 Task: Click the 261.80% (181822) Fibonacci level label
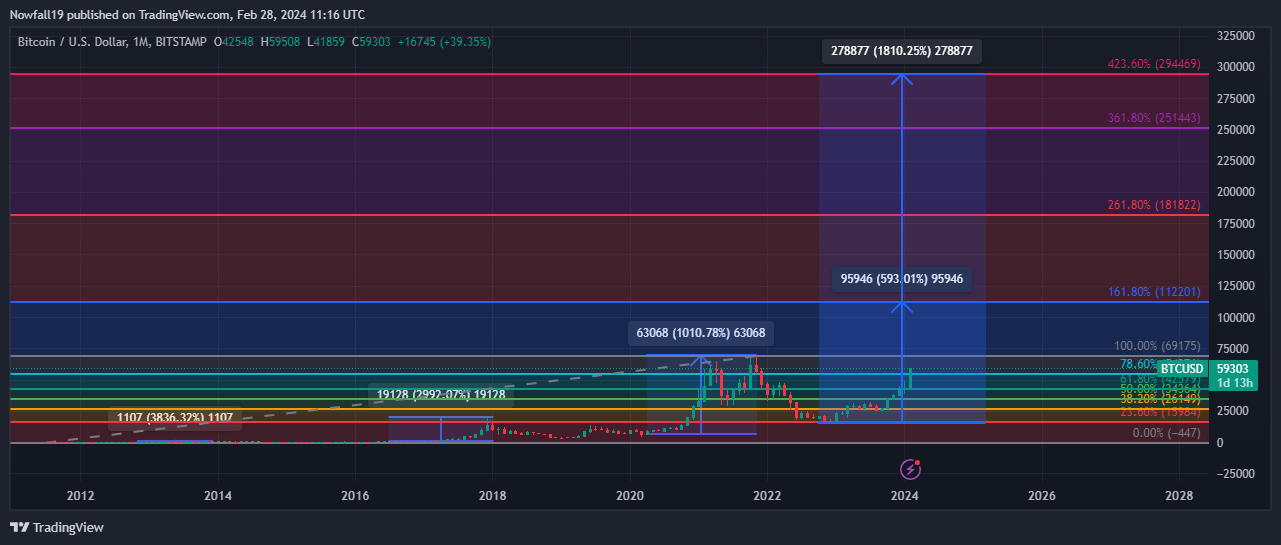1153,205
